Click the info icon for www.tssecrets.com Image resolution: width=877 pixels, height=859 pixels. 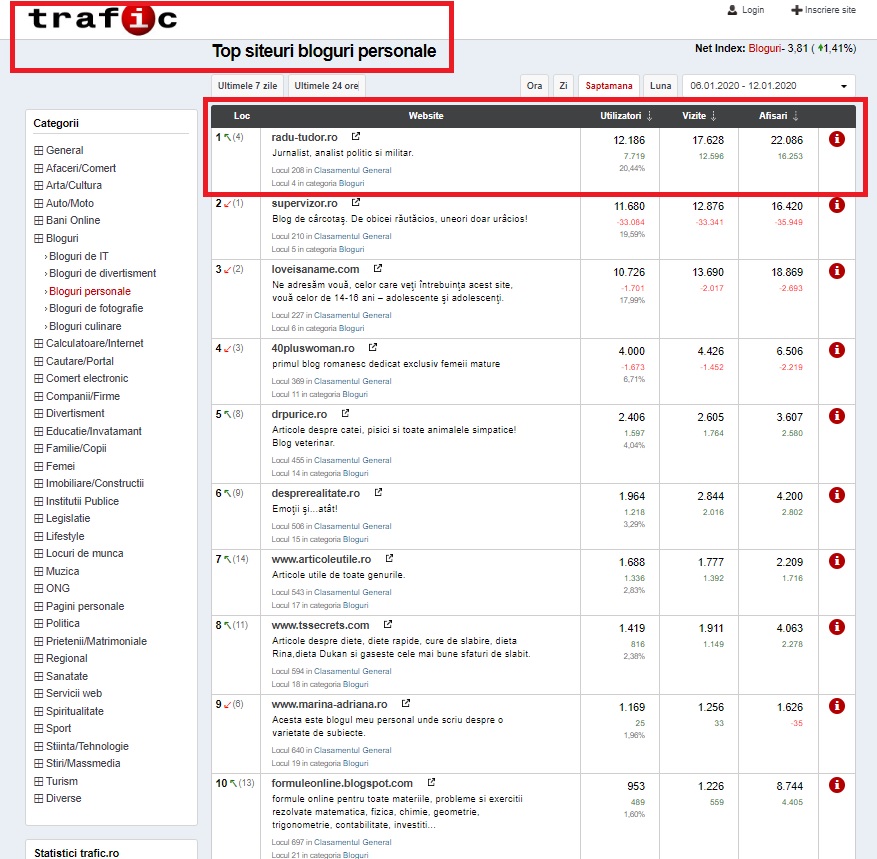click(837, 627)
